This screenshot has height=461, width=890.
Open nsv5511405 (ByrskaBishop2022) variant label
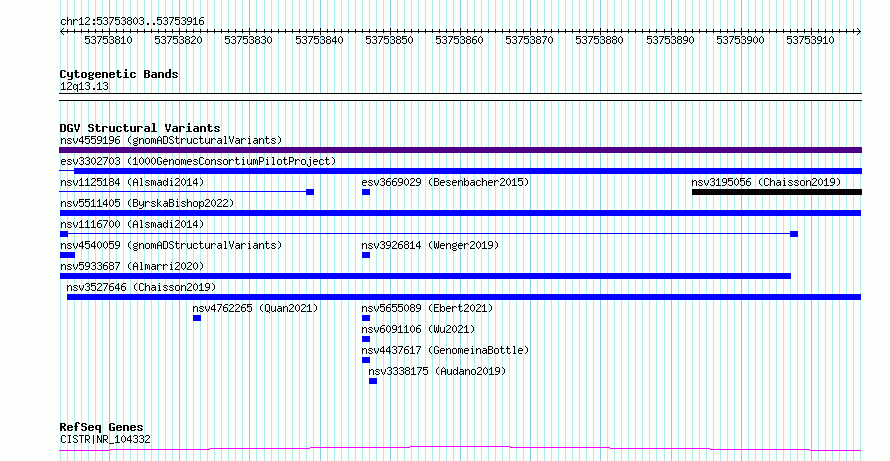[x=147, y=203]
